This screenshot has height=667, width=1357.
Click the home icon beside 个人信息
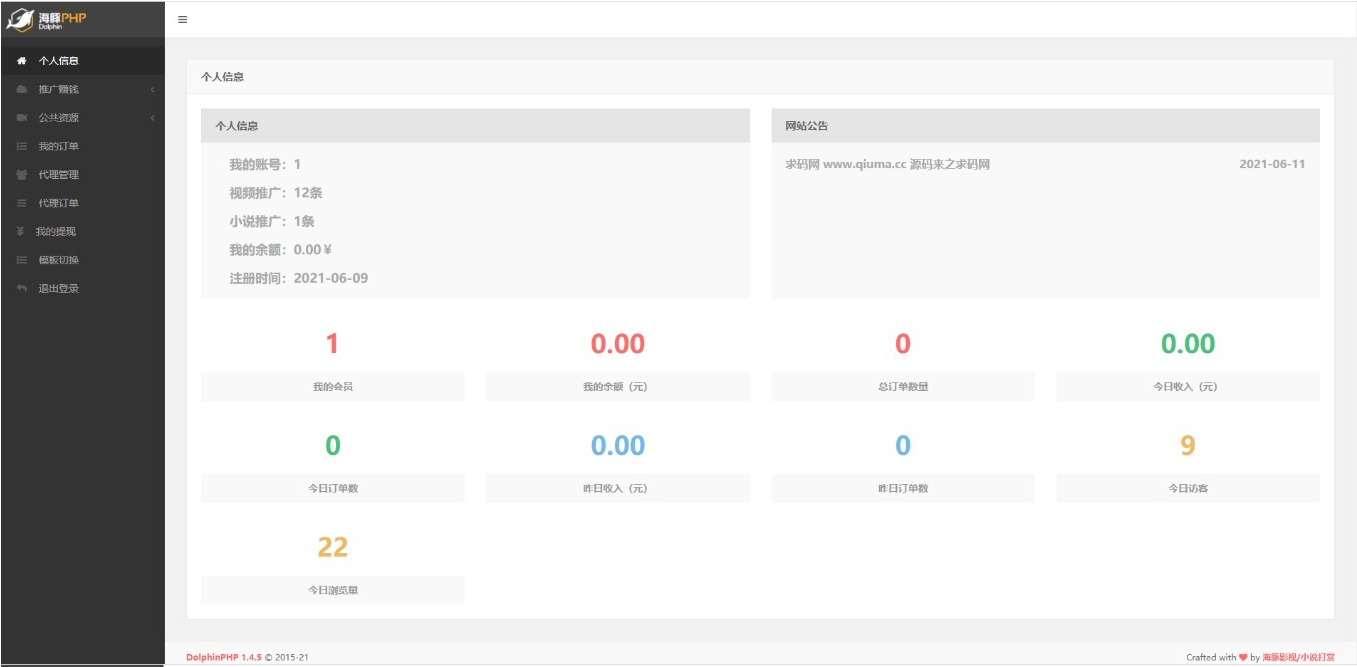point(21,61)
